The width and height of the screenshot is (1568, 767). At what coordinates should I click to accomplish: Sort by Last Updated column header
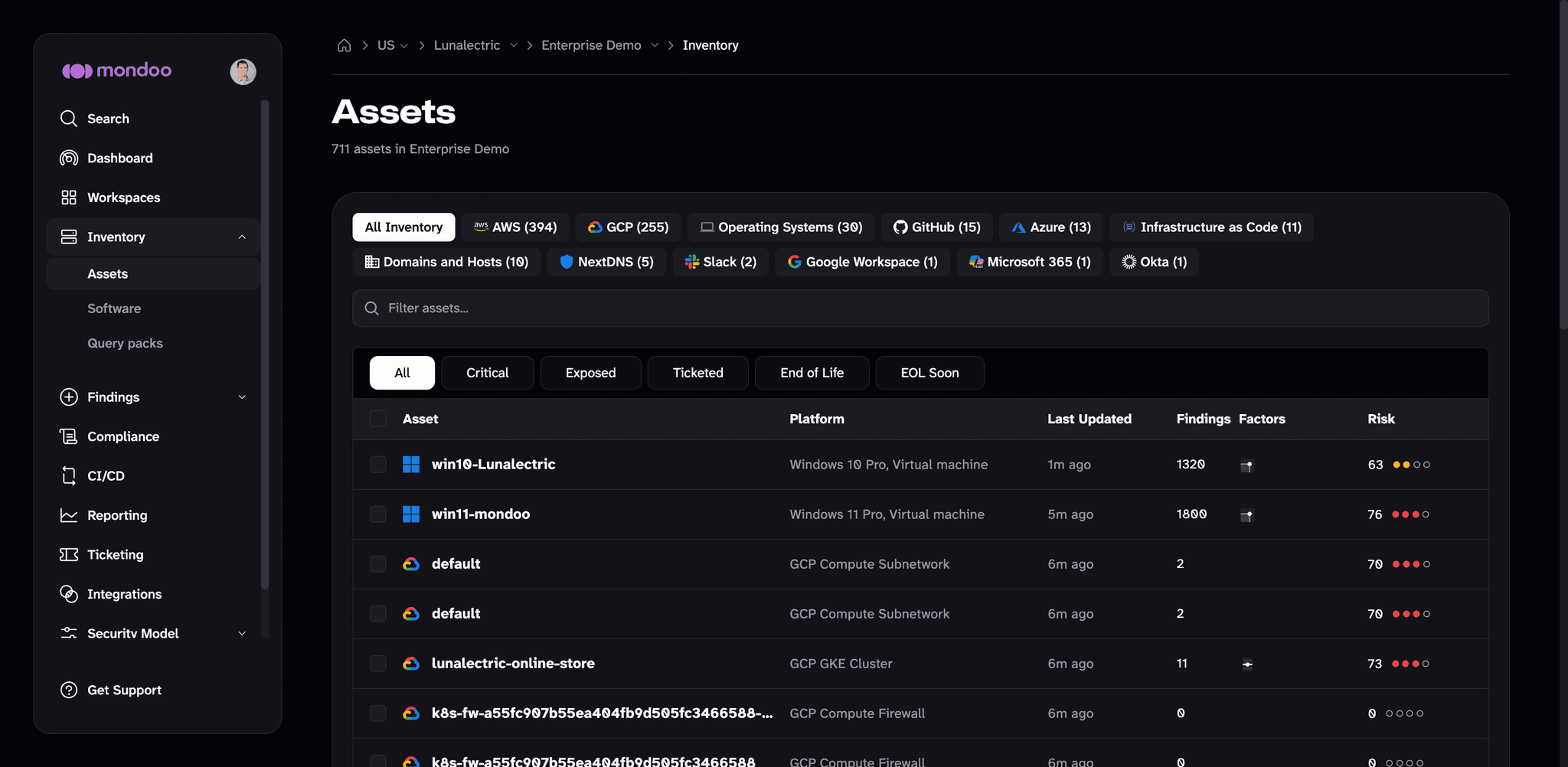click(x=1089, y=419)
